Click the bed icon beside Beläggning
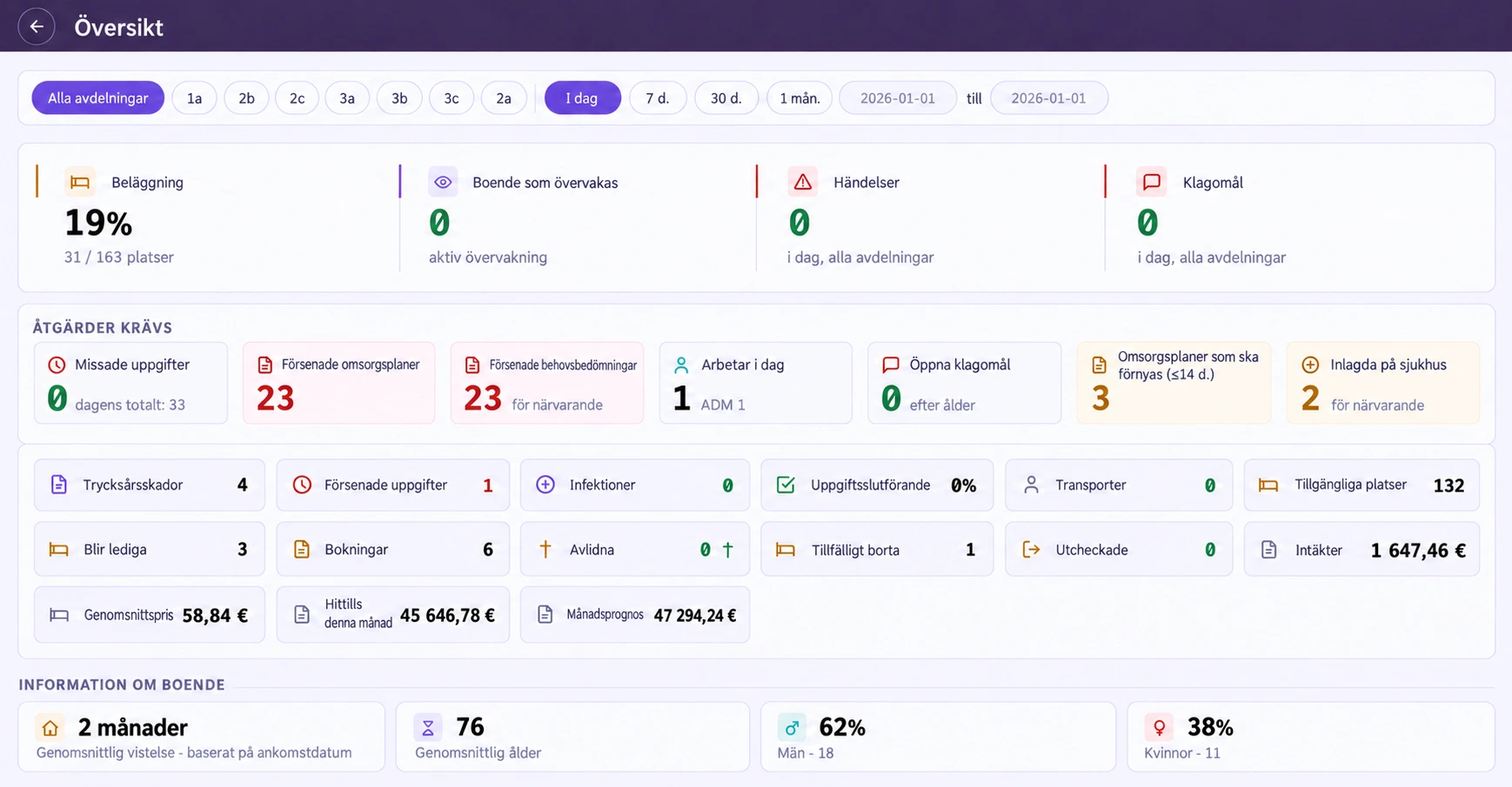This screenshot has height=787, width=1512. pos(80,182)
